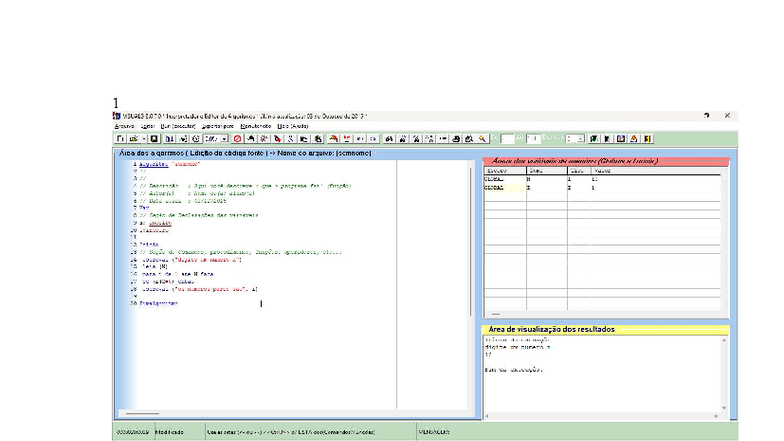Click inside the 'De' value input field
The image size is (784, 441).
coord(508,138)
